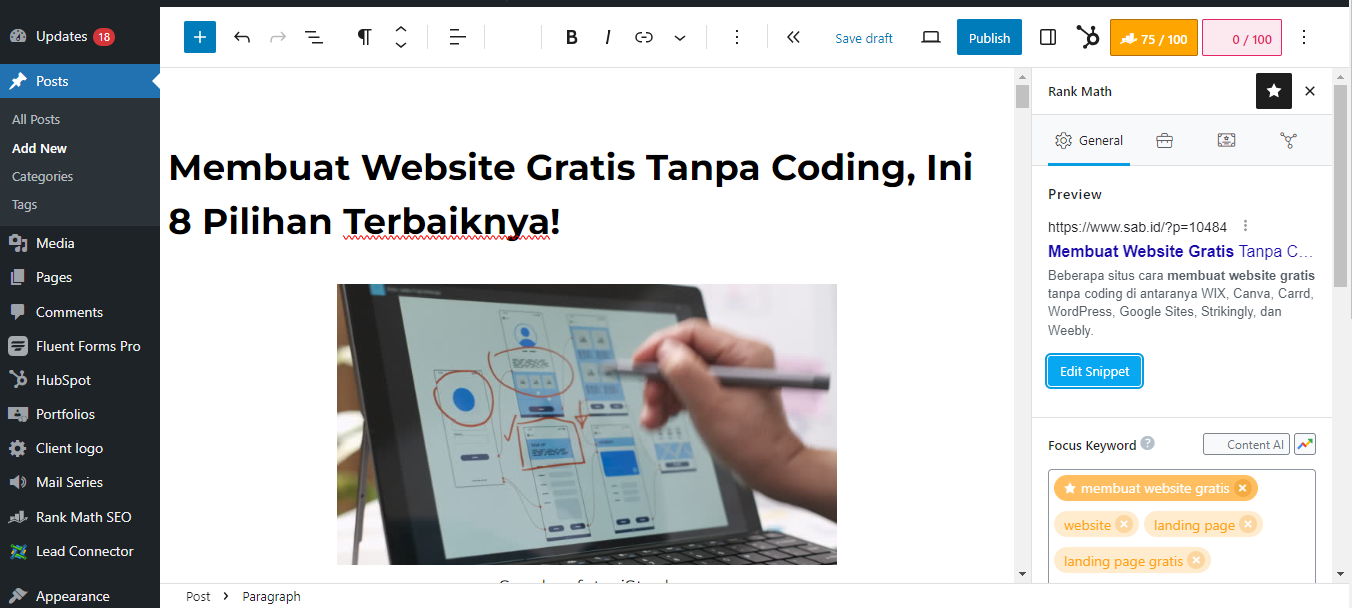
Task: Open the Document overview / List view icon
Action: (313, 37)
